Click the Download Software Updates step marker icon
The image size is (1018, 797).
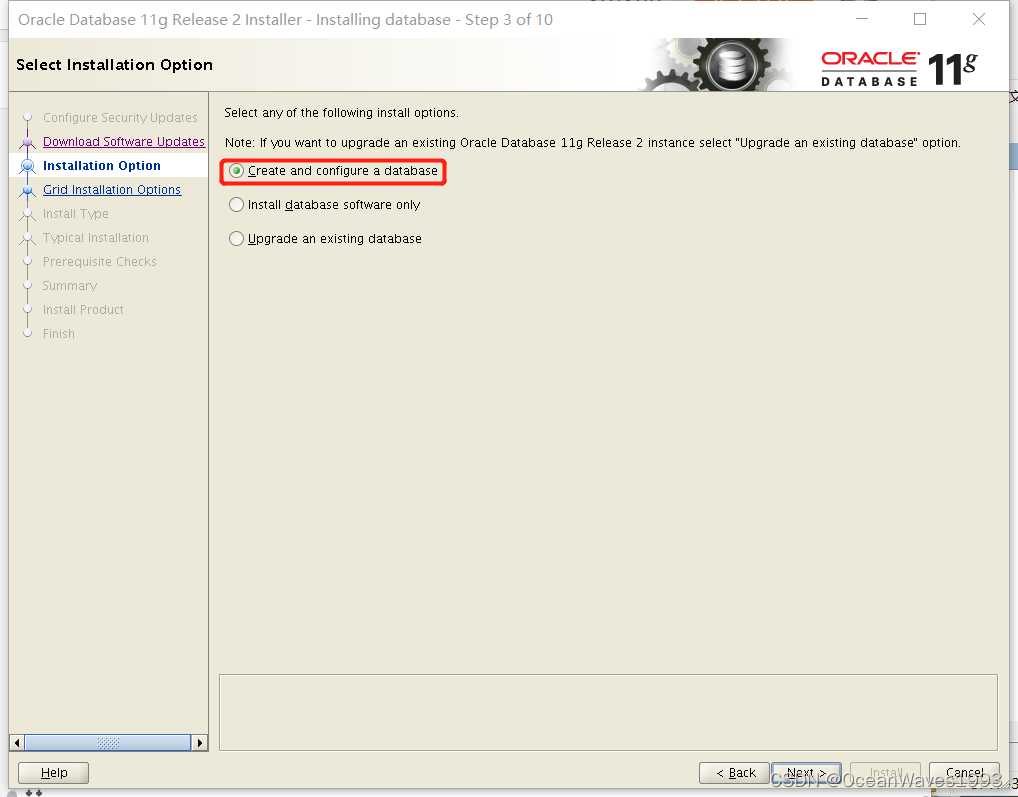(27, 141)
